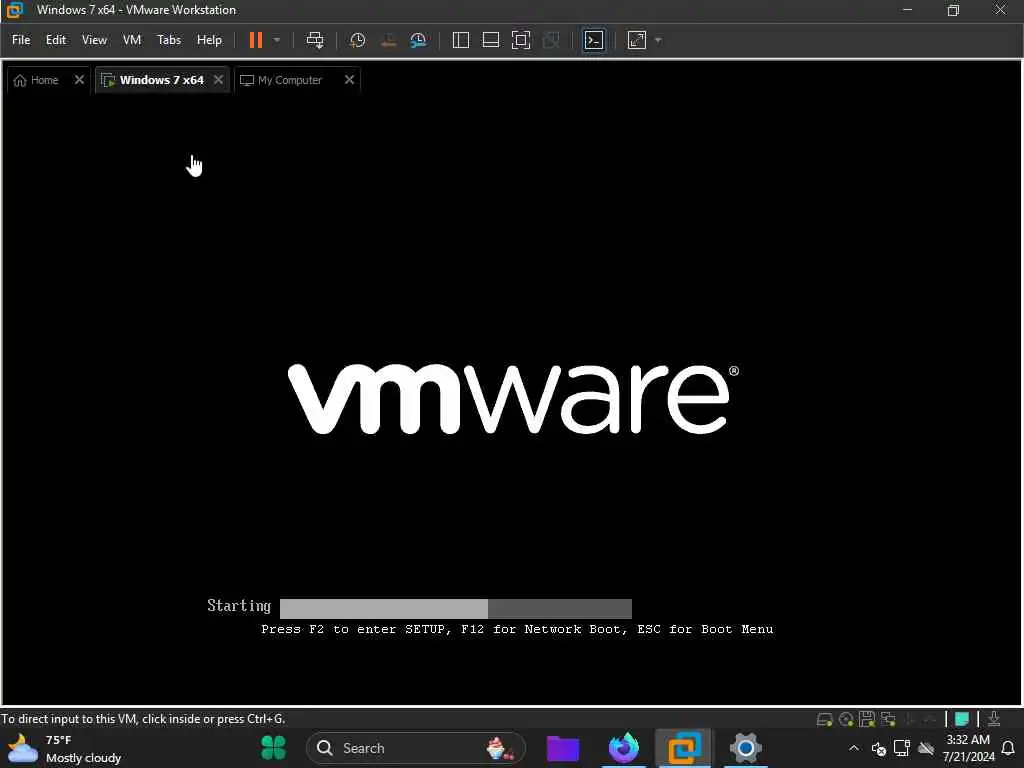Open the green clover app in taskbar
The width and height of the screenshot is (1024, 768).
274,748
